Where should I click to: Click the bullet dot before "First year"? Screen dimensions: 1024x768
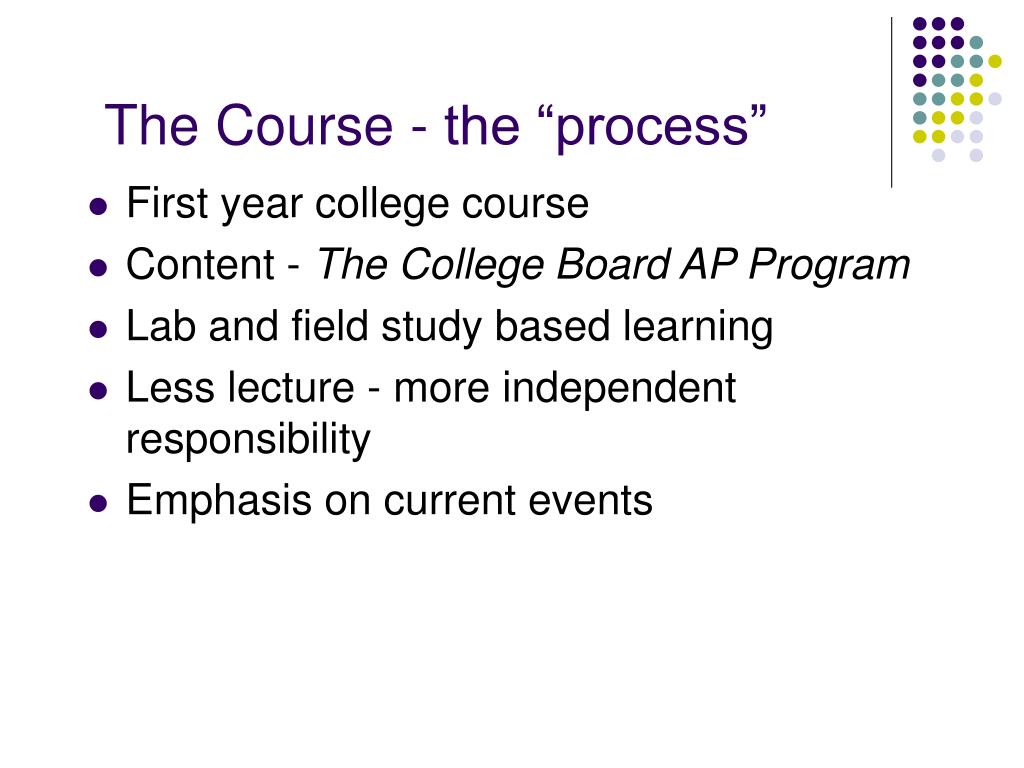pos(98,207)
